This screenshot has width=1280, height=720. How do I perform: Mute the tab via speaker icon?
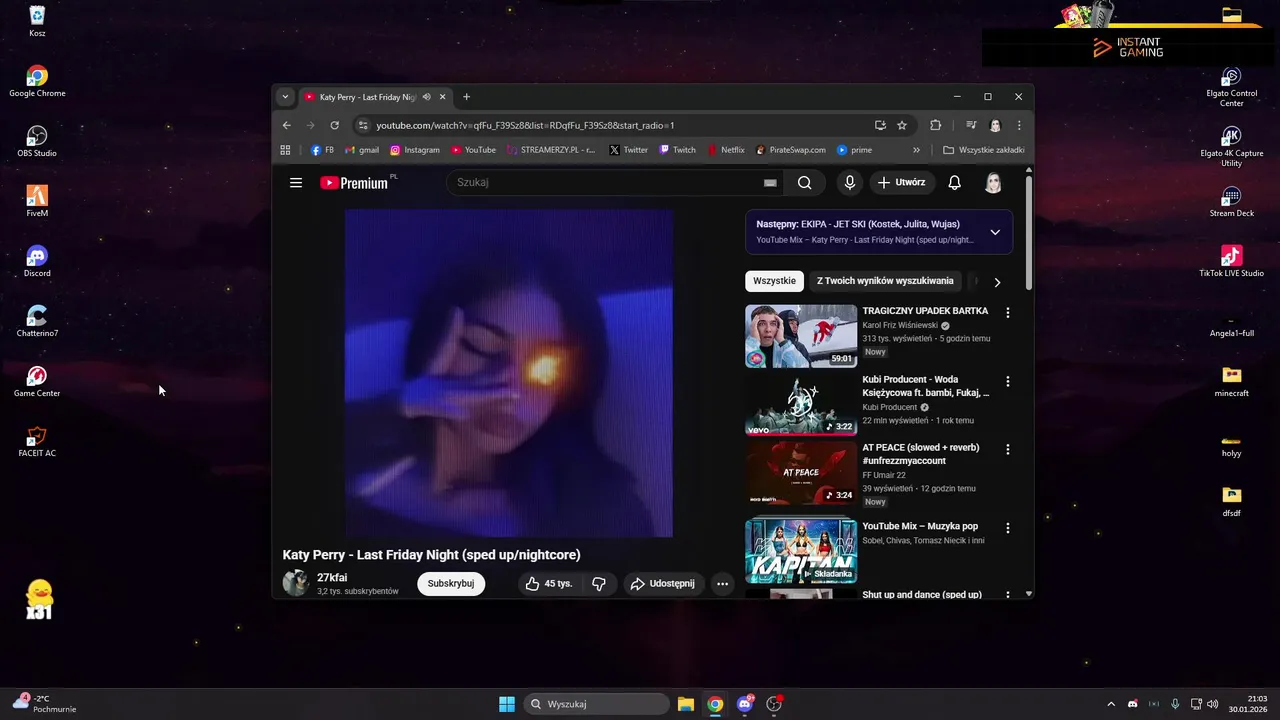427,97
